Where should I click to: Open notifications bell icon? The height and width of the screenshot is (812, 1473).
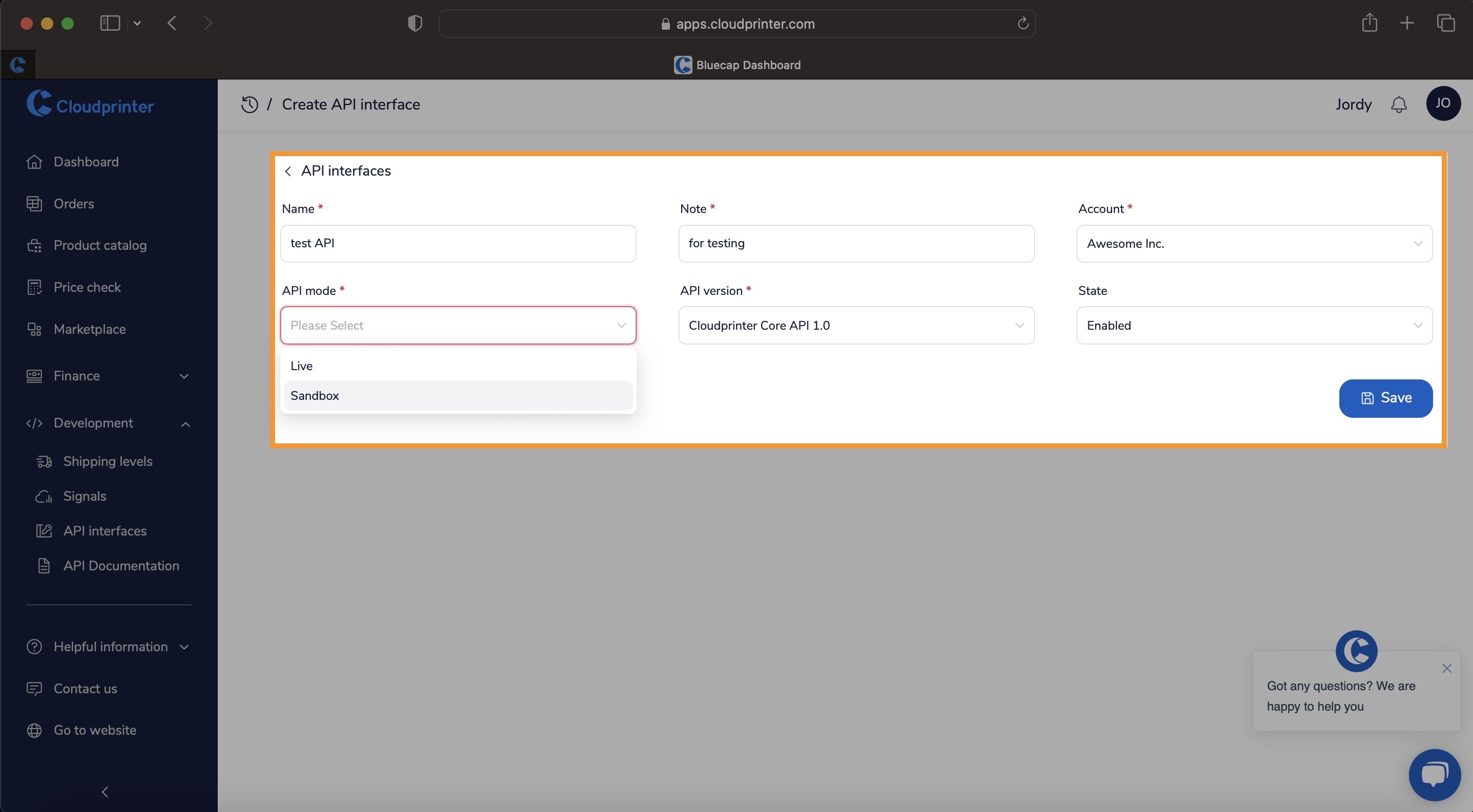click(x=1399, y=104)
